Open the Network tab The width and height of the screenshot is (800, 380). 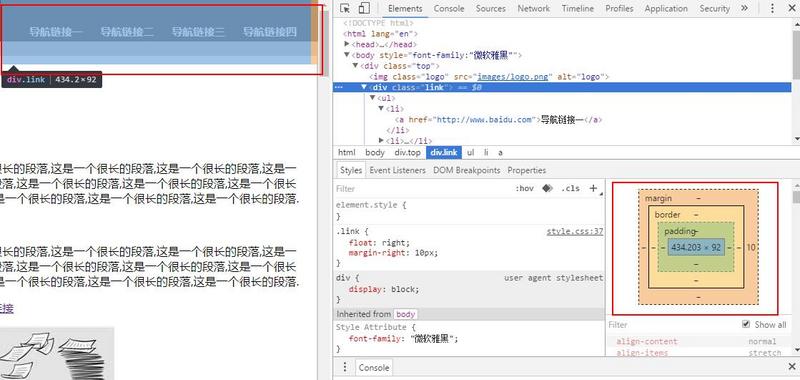click(534, 9)
